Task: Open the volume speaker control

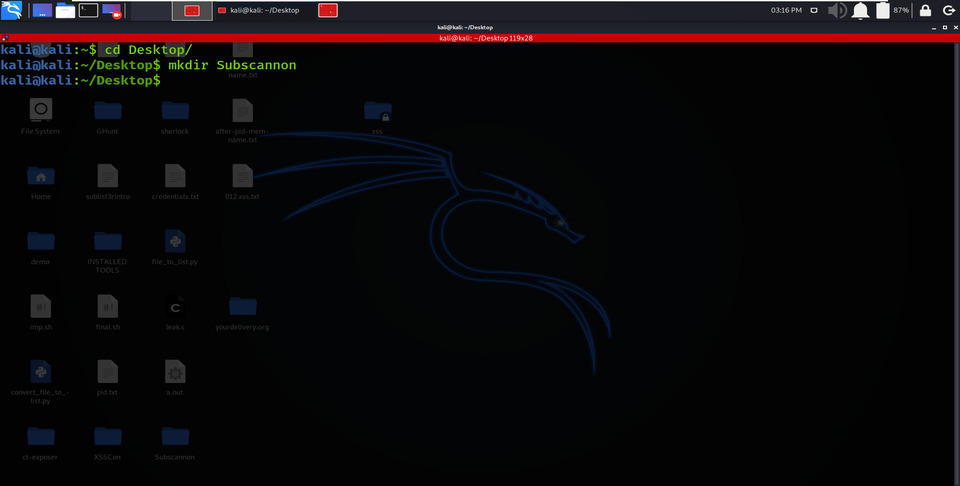Action: 837,10
